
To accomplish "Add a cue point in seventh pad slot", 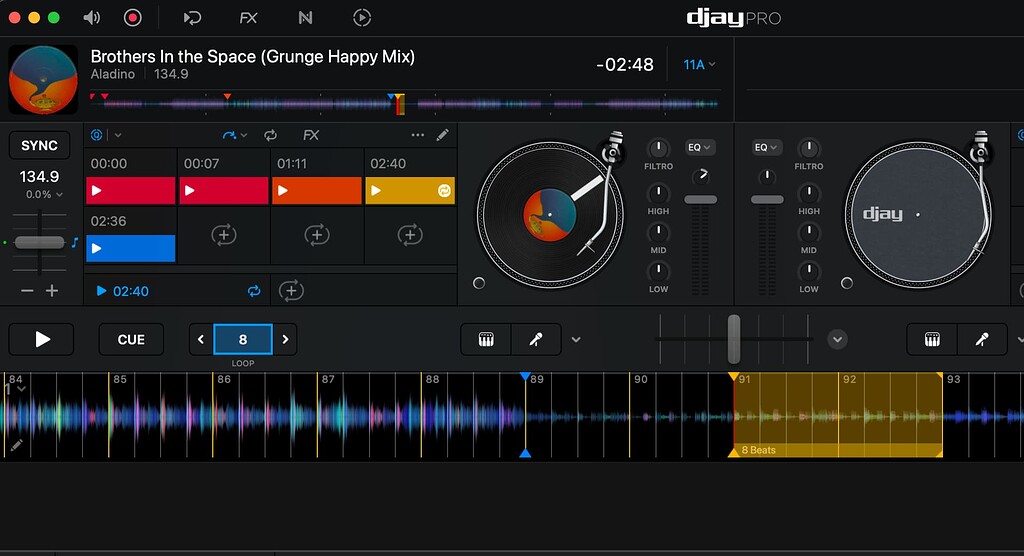I will point(317,235).
